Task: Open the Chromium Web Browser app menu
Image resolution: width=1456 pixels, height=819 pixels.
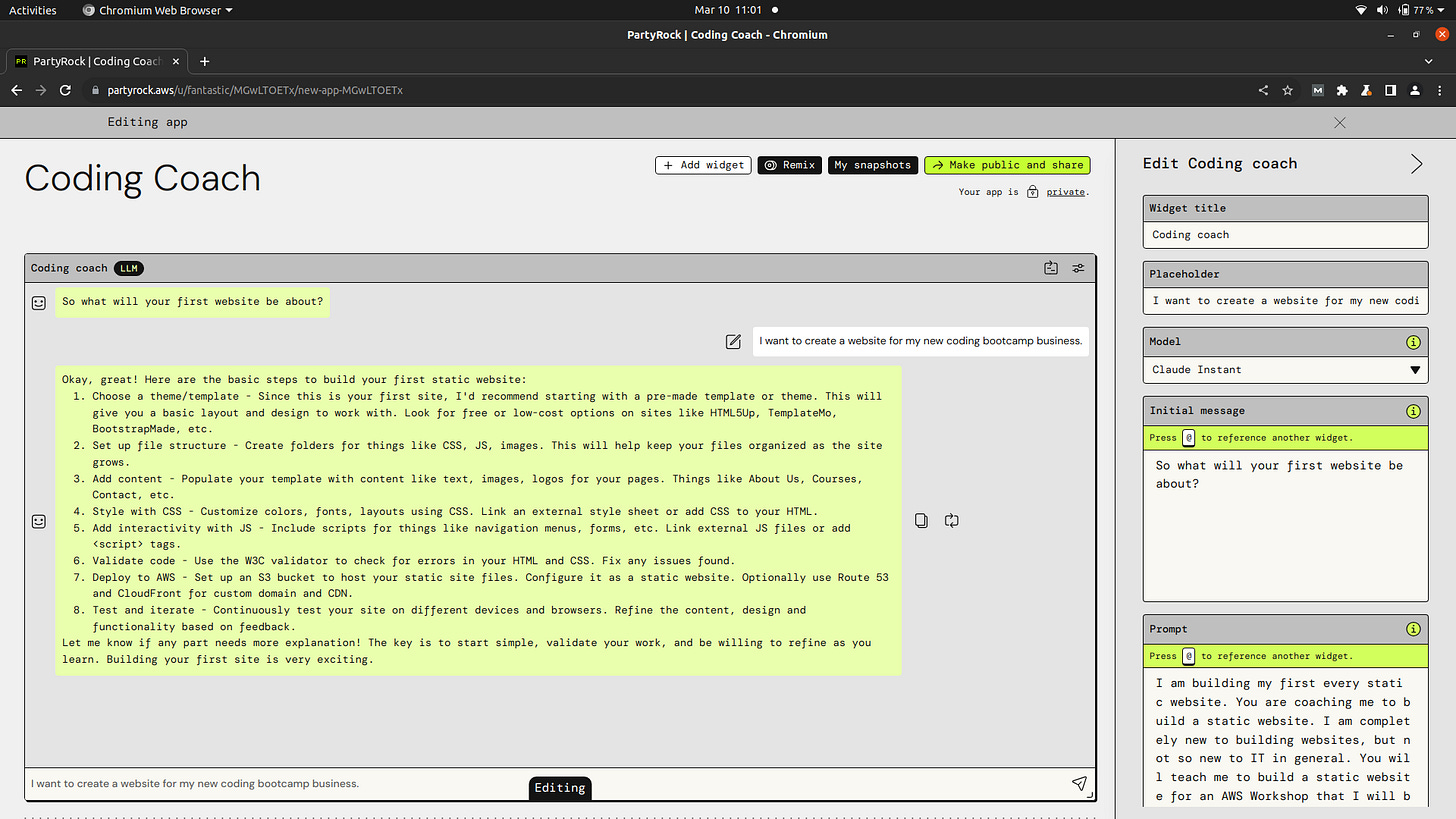Action: pos(157,10)
